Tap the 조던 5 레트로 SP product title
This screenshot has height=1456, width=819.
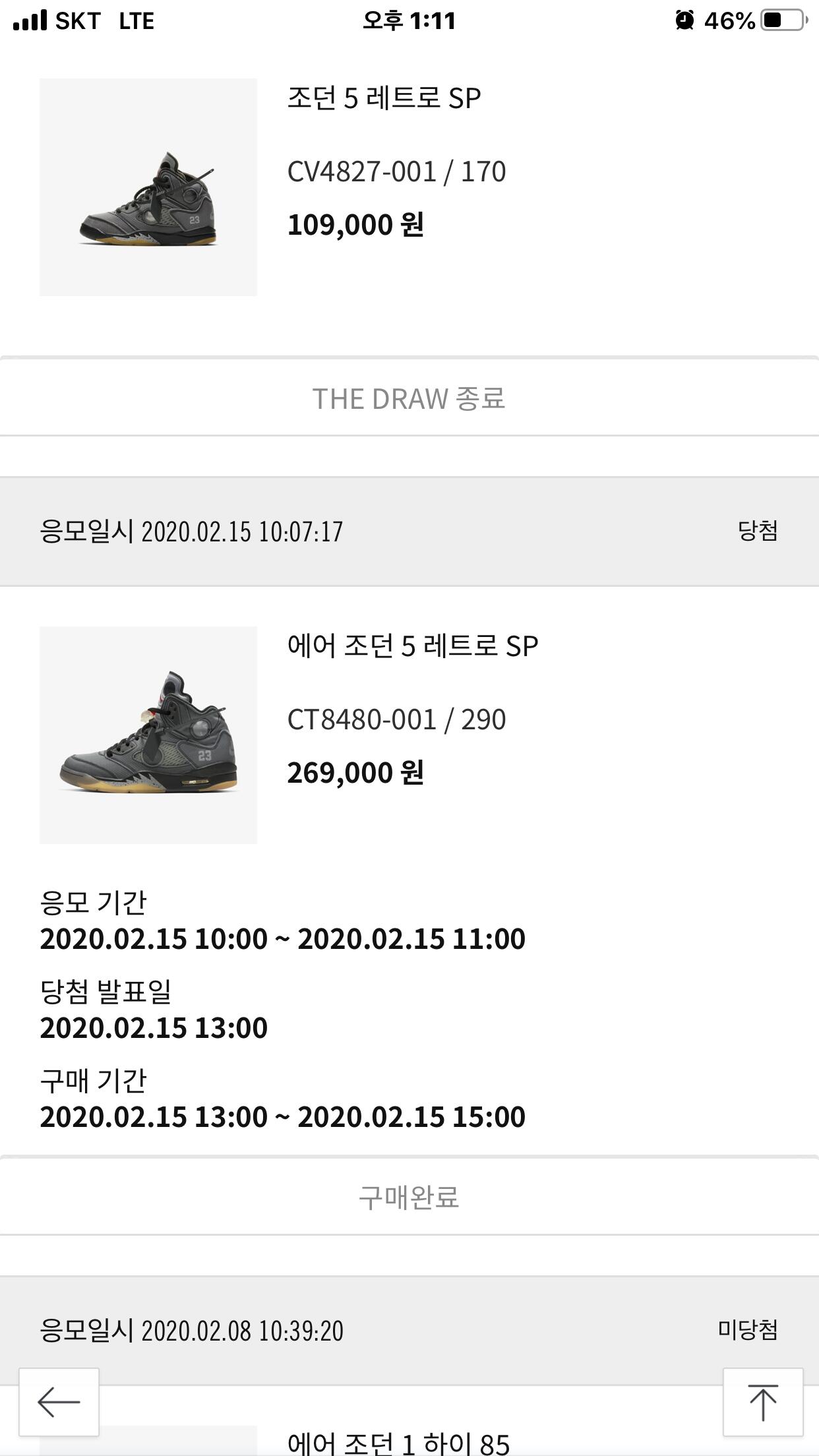[384, 98]
